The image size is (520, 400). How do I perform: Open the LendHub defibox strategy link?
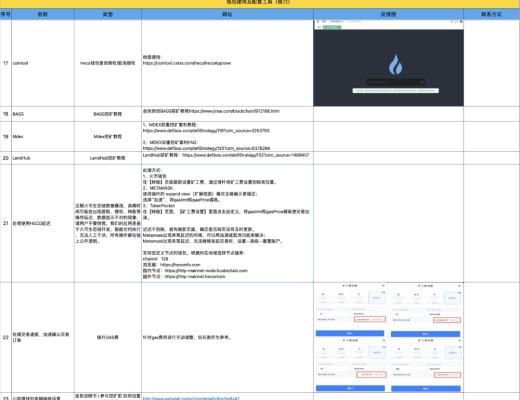point(245,155)
